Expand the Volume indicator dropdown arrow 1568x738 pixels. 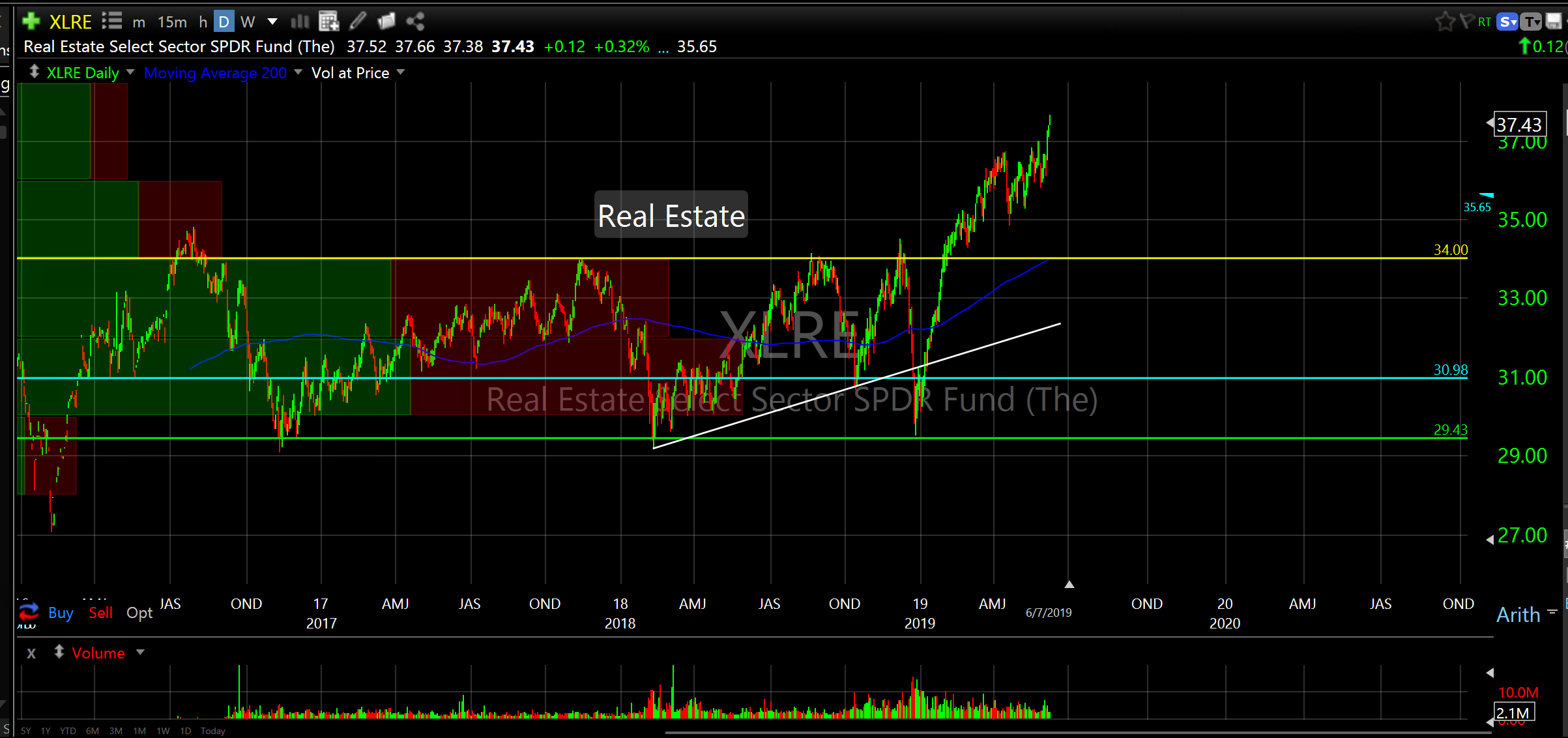click(x=140, y=652)
